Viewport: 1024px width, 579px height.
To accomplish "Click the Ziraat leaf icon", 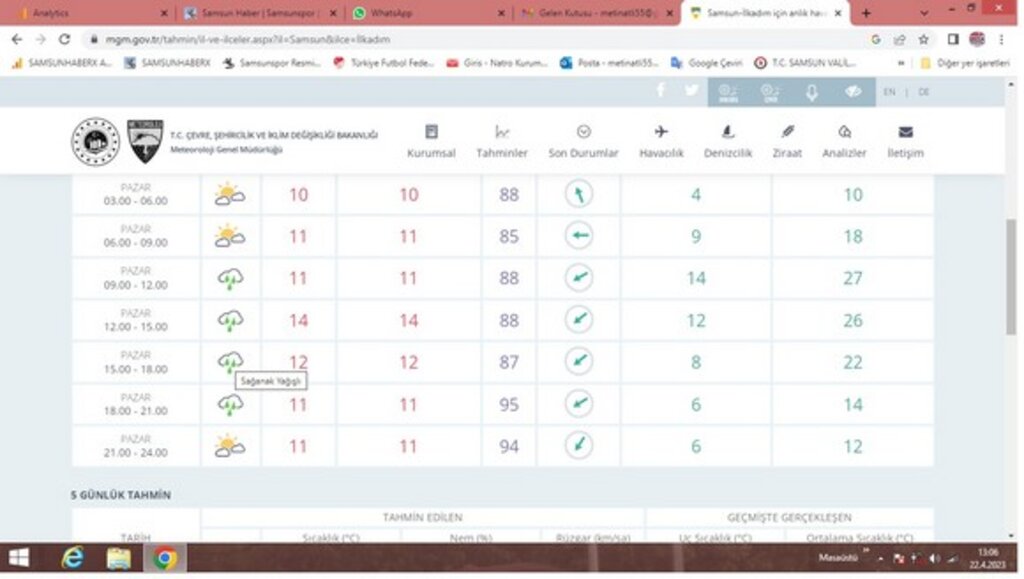I will point(787,132).
